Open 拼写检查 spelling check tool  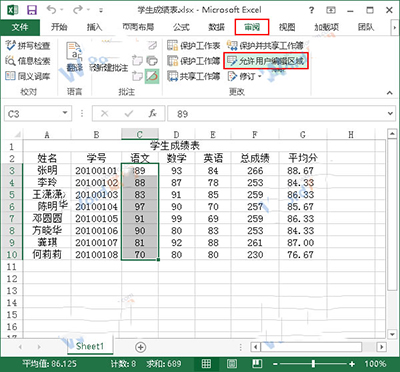pyautogui.click(x=28, y=45)
